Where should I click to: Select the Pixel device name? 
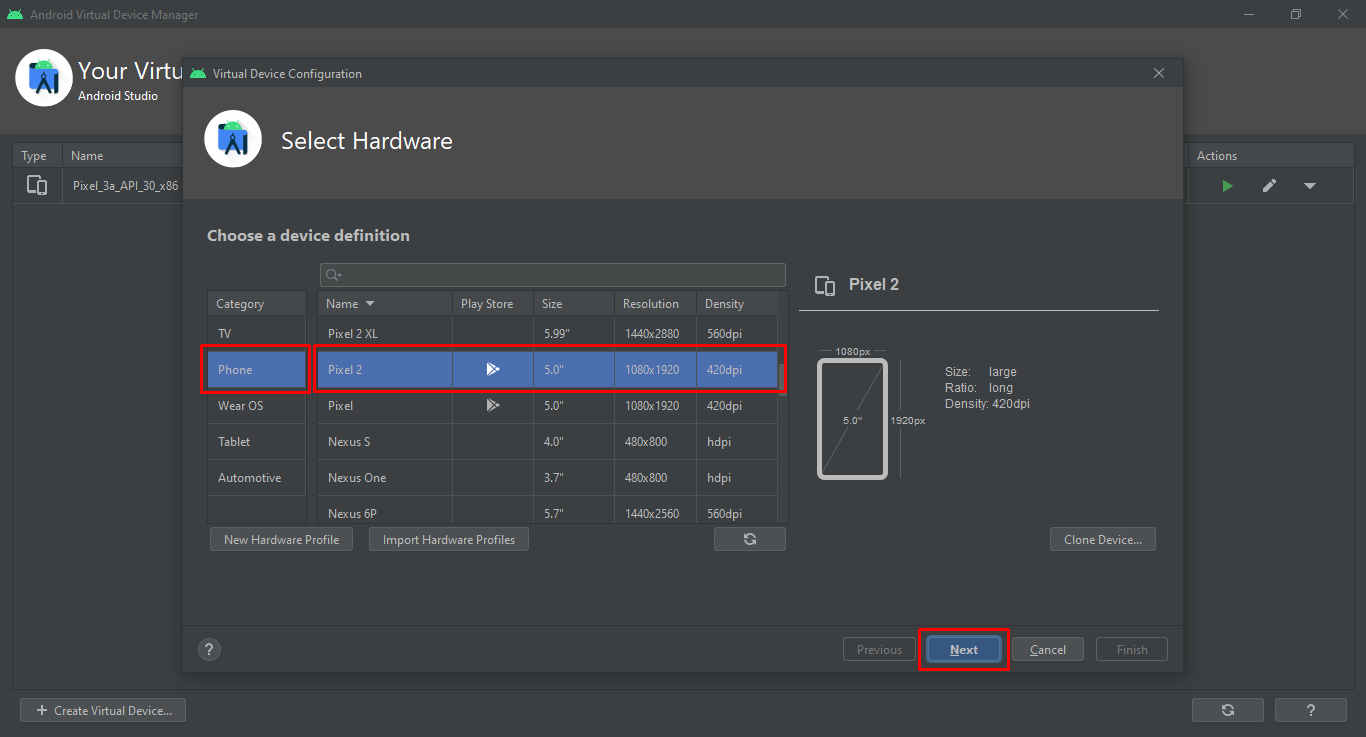pyautogui.click(x=340, y=406)
